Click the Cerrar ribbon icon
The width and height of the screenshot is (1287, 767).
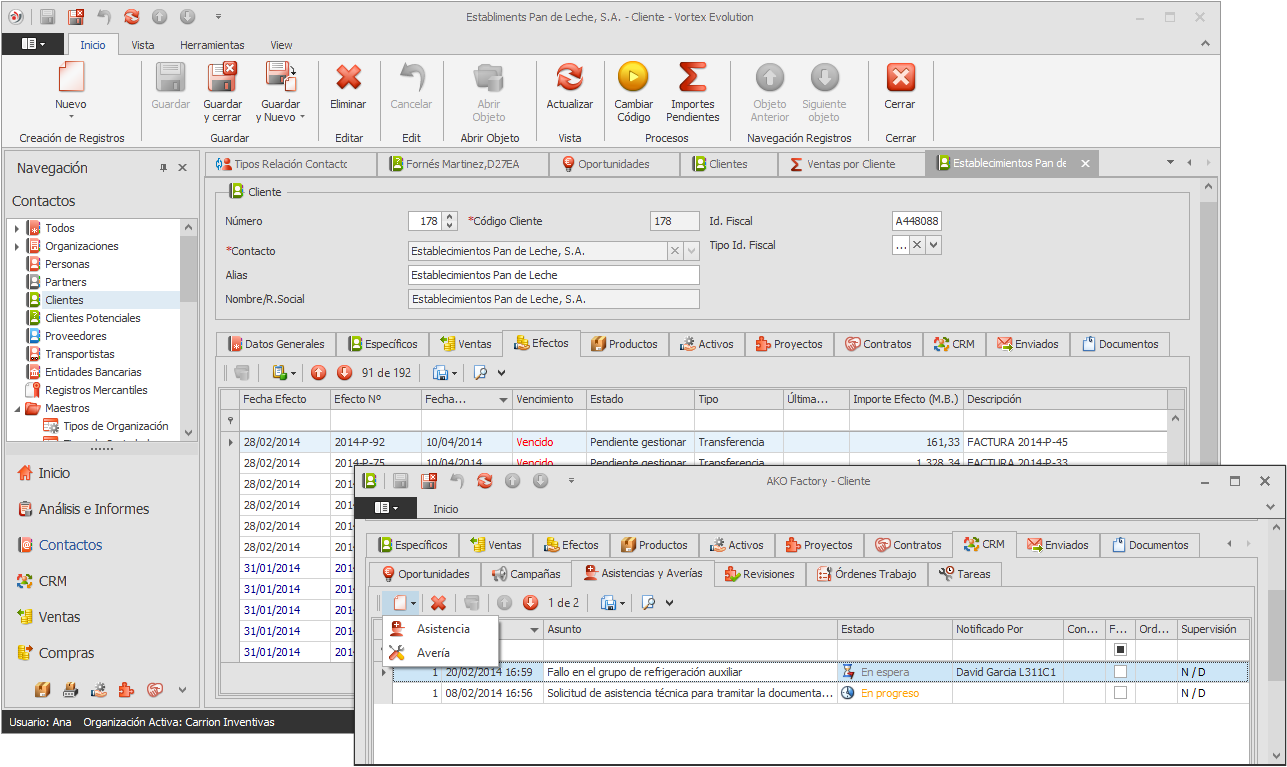[901, 78]
